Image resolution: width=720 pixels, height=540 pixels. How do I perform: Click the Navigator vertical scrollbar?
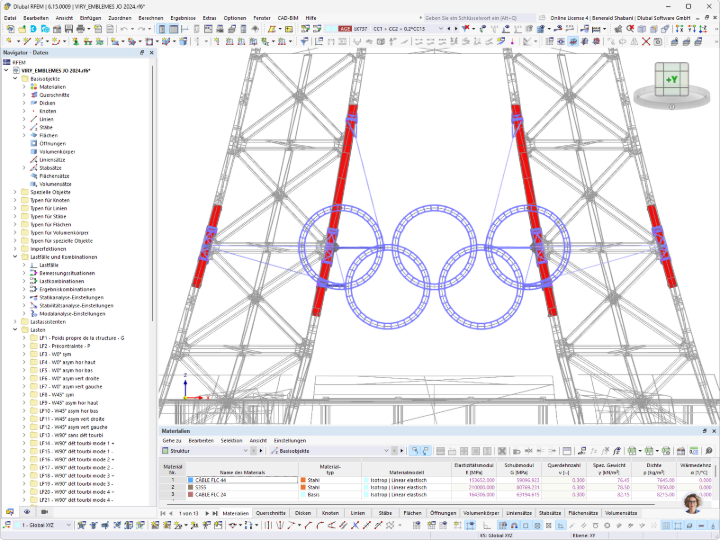(x=152, y=193)
